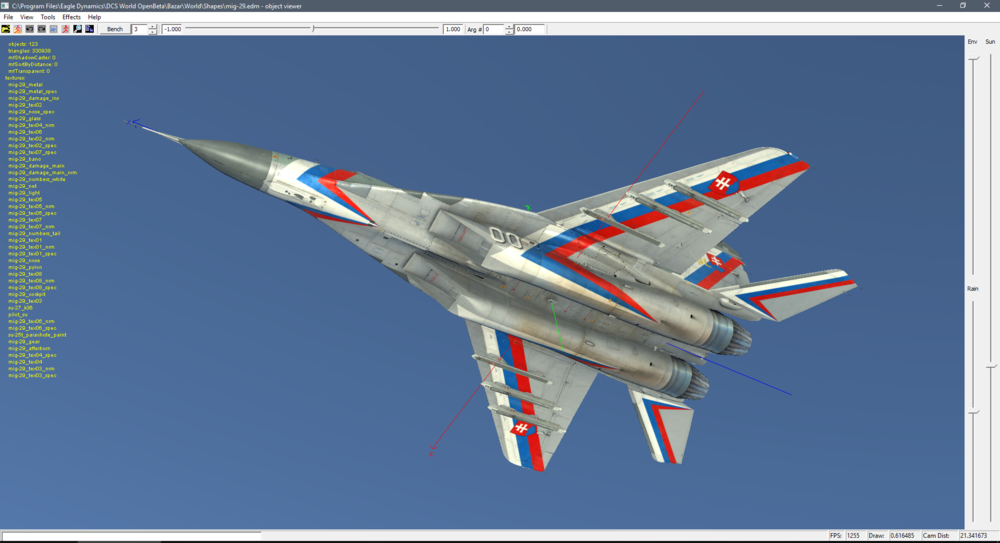
Task: Click the 'mig-29_cockpit' texture entry
Action: tap(27, 294)
